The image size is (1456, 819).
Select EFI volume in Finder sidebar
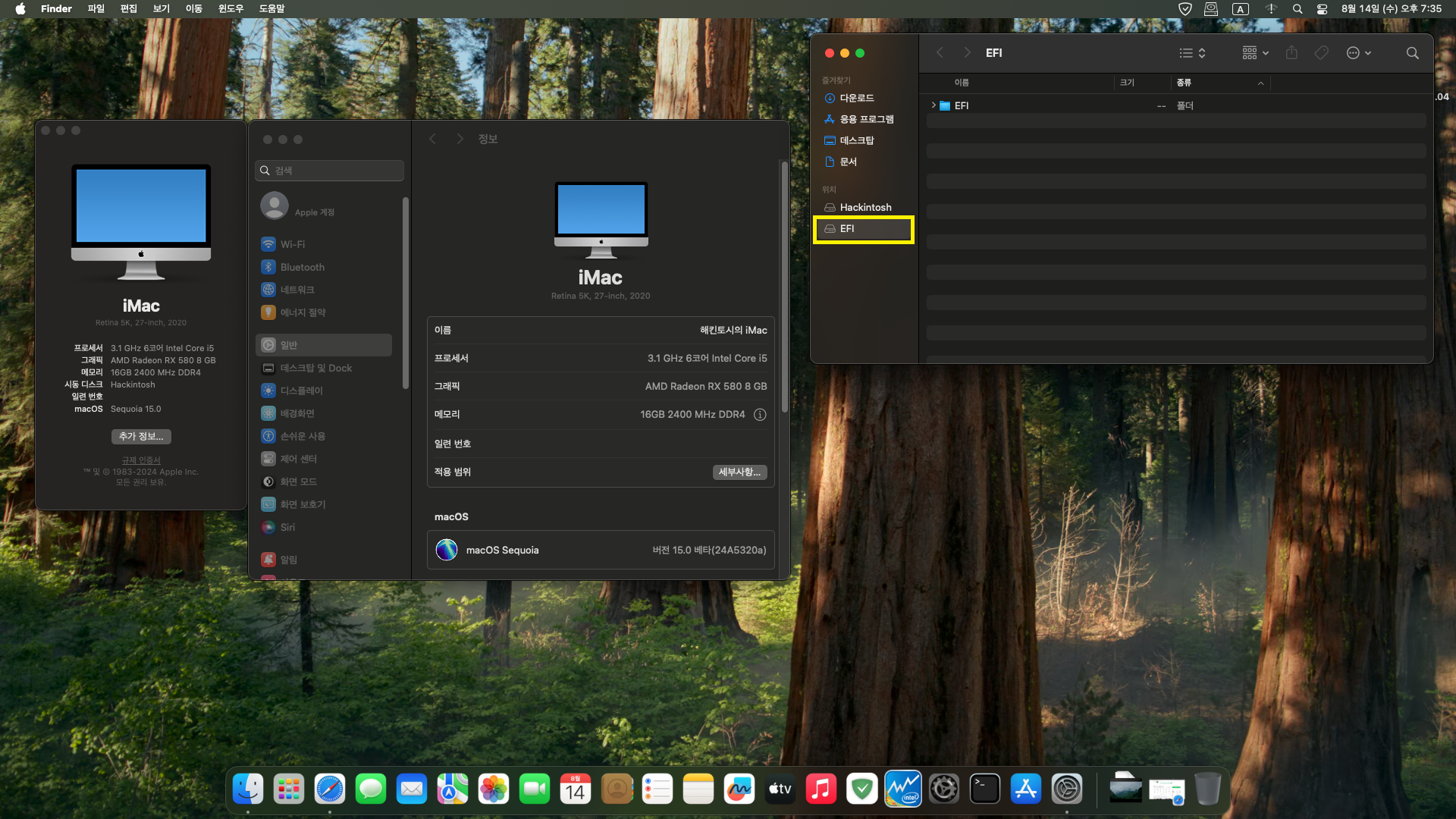click(x=864, y=228)
